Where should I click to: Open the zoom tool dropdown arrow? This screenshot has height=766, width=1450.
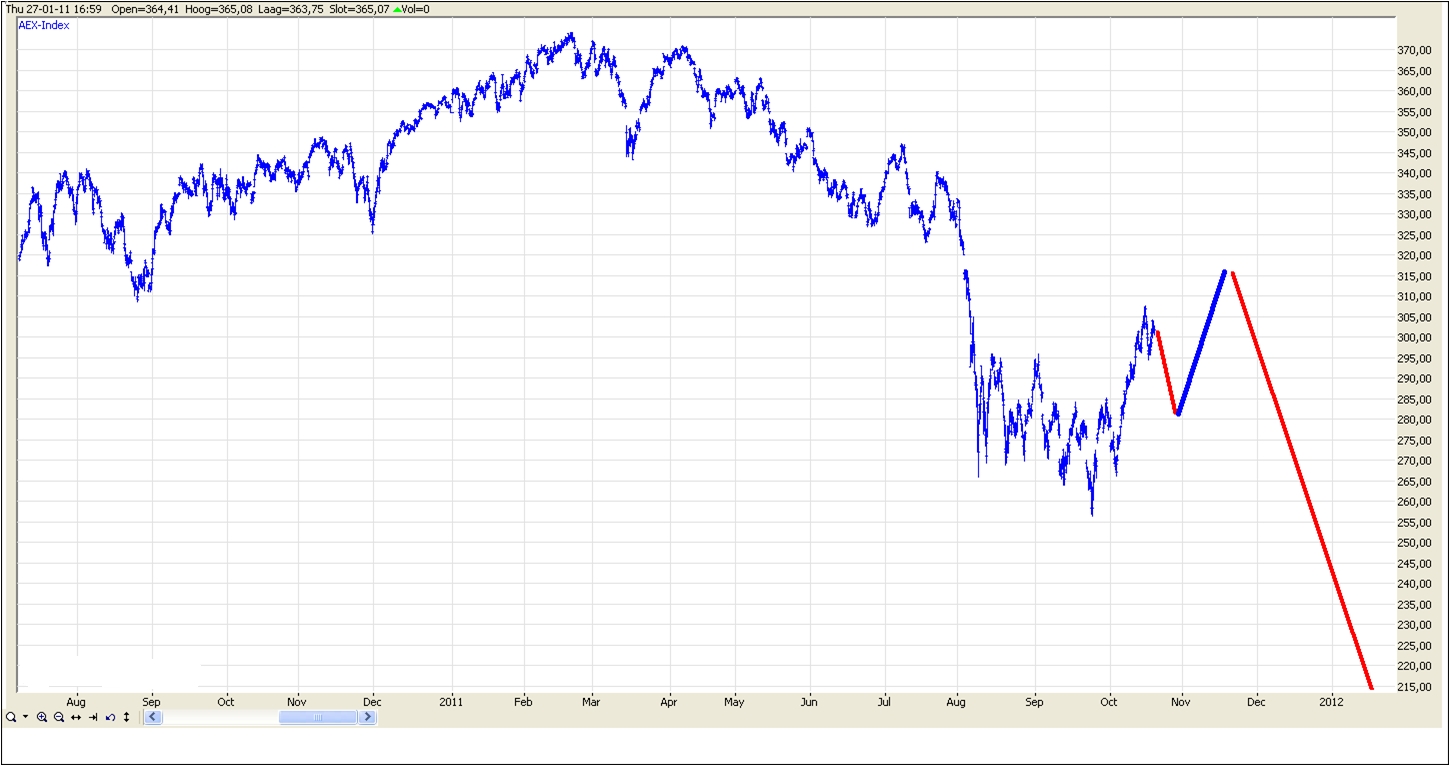pos(25,718)
